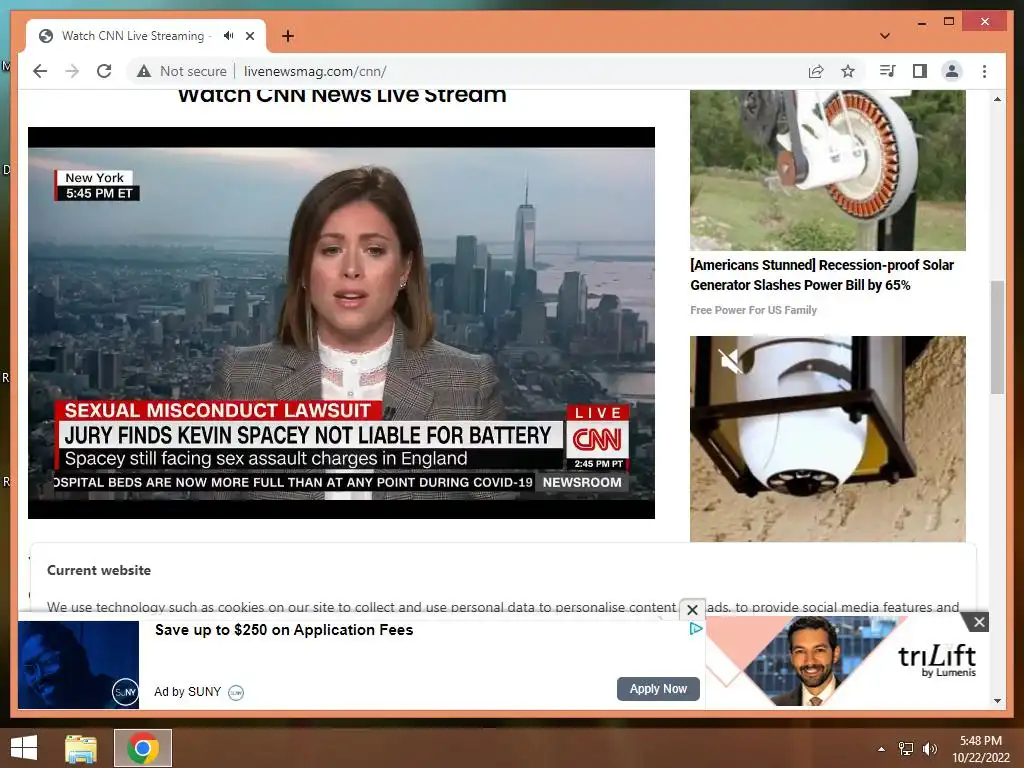
Task: Open the triLift by Lumenis ad
Action: pyautogui.click(x=846, y=662)
